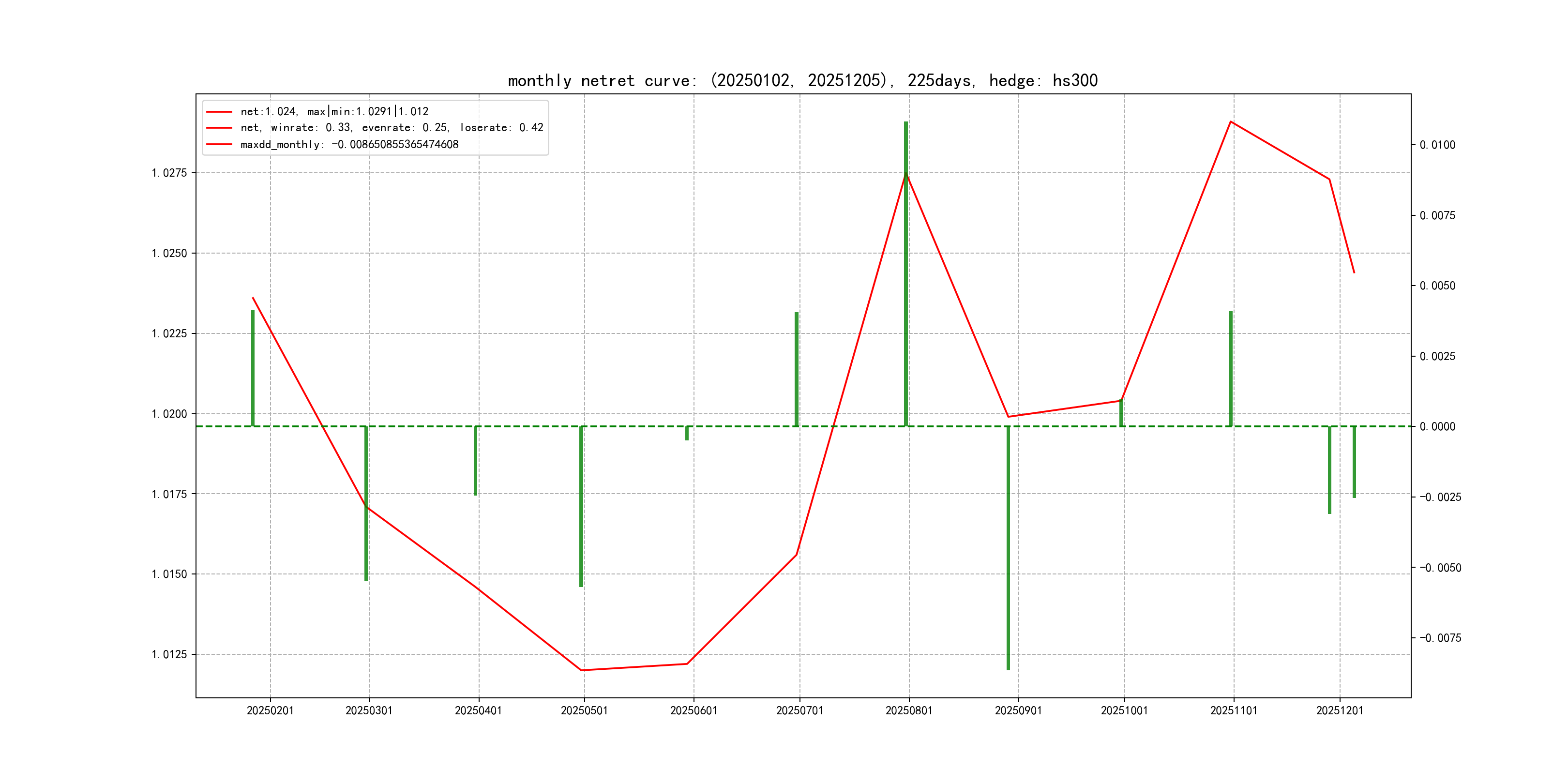Viewport: 1568px width, 784px height.
Task: Click the red line peak near 20251101
Action: tap(1230, 122)
